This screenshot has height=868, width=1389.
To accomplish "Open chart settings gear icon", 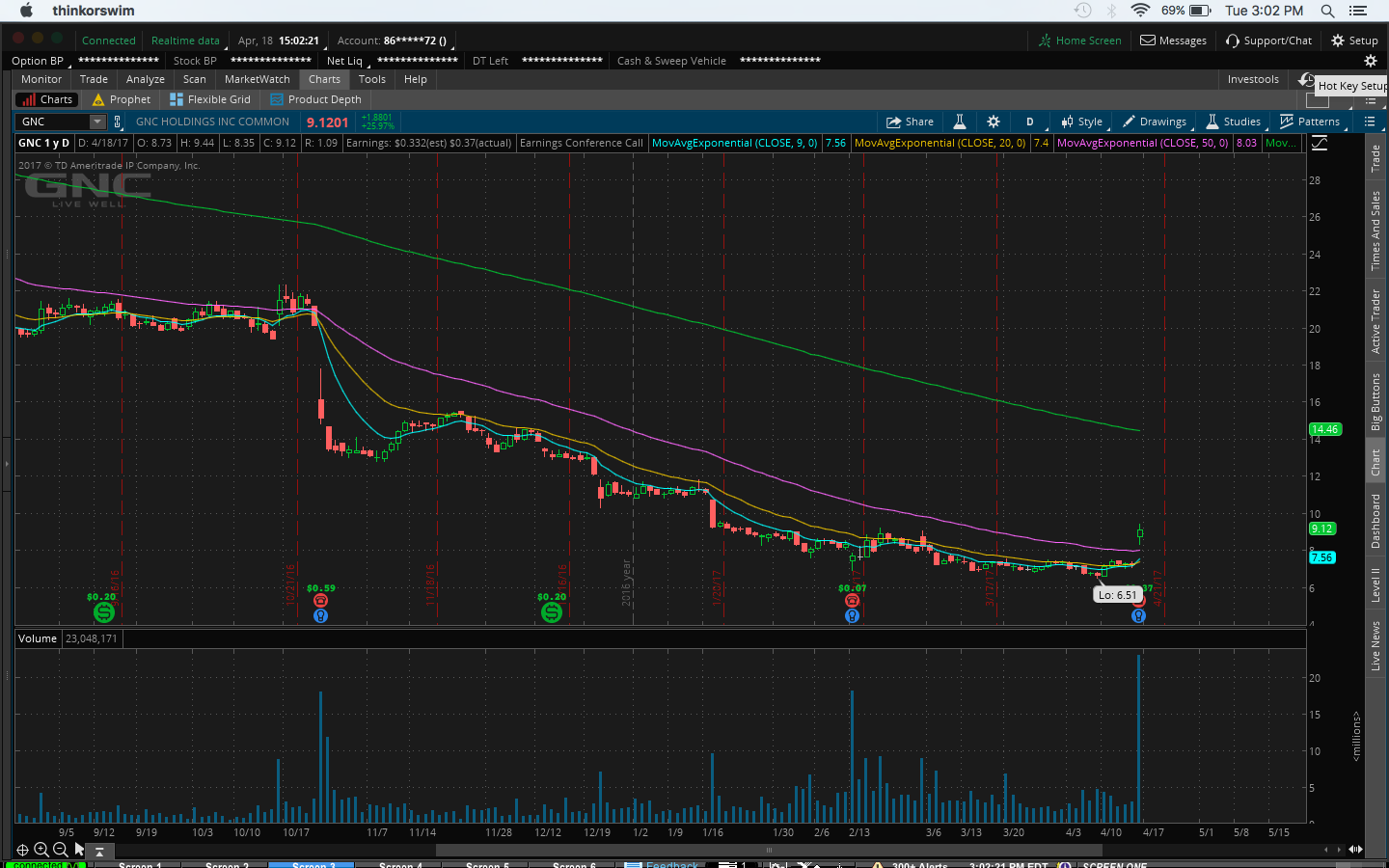I will tap(994, 122).
